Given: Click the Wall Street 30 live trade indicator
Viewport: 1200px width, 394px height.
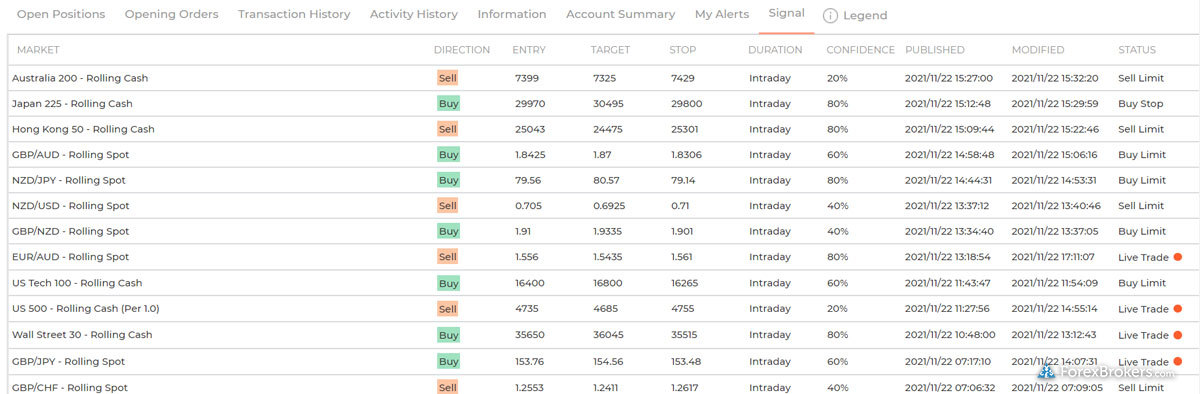Looking at the screenshot, I should click(1178, 335).
